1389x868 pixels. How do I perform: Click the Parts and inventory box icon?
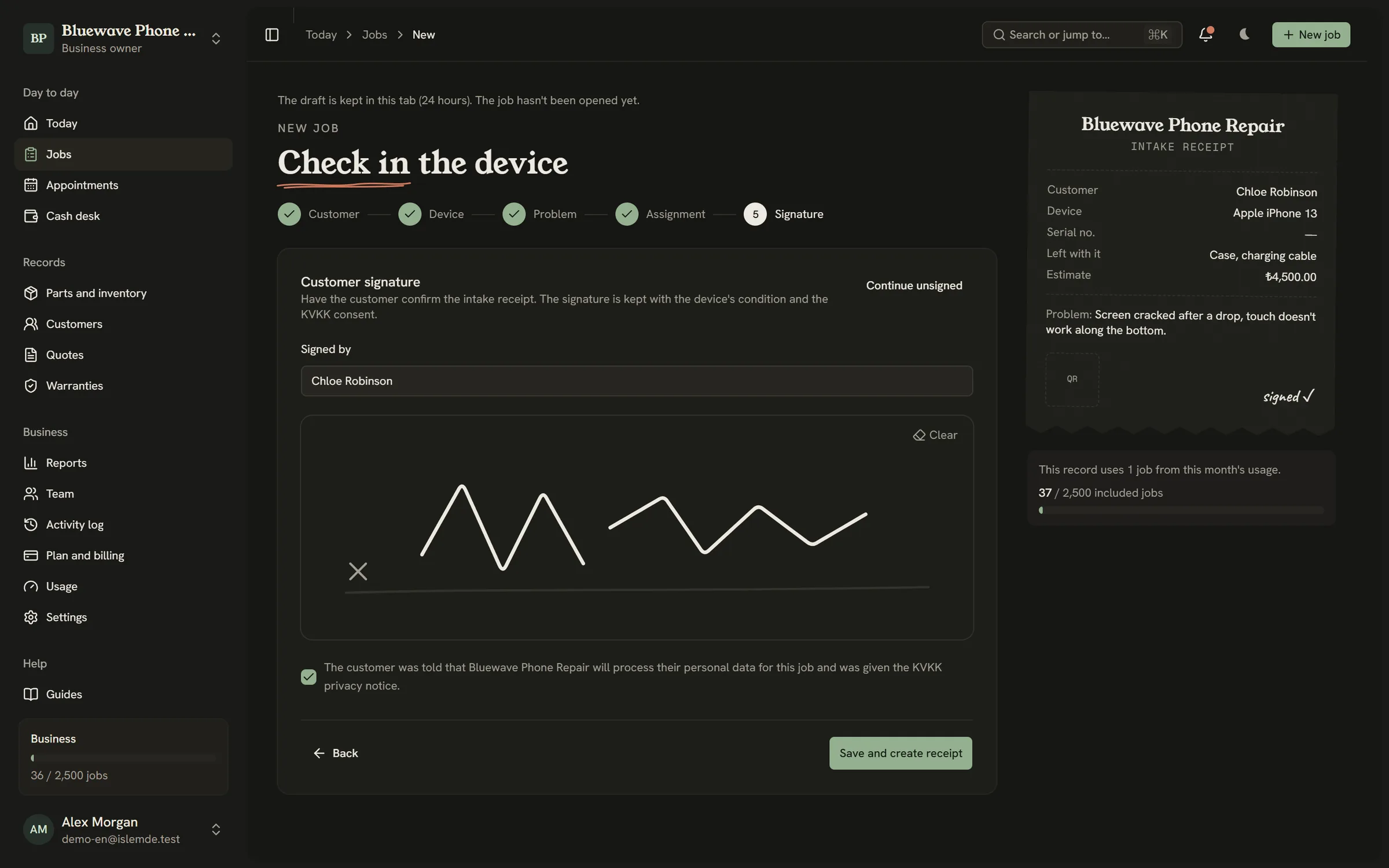click(x=31, y=293)
